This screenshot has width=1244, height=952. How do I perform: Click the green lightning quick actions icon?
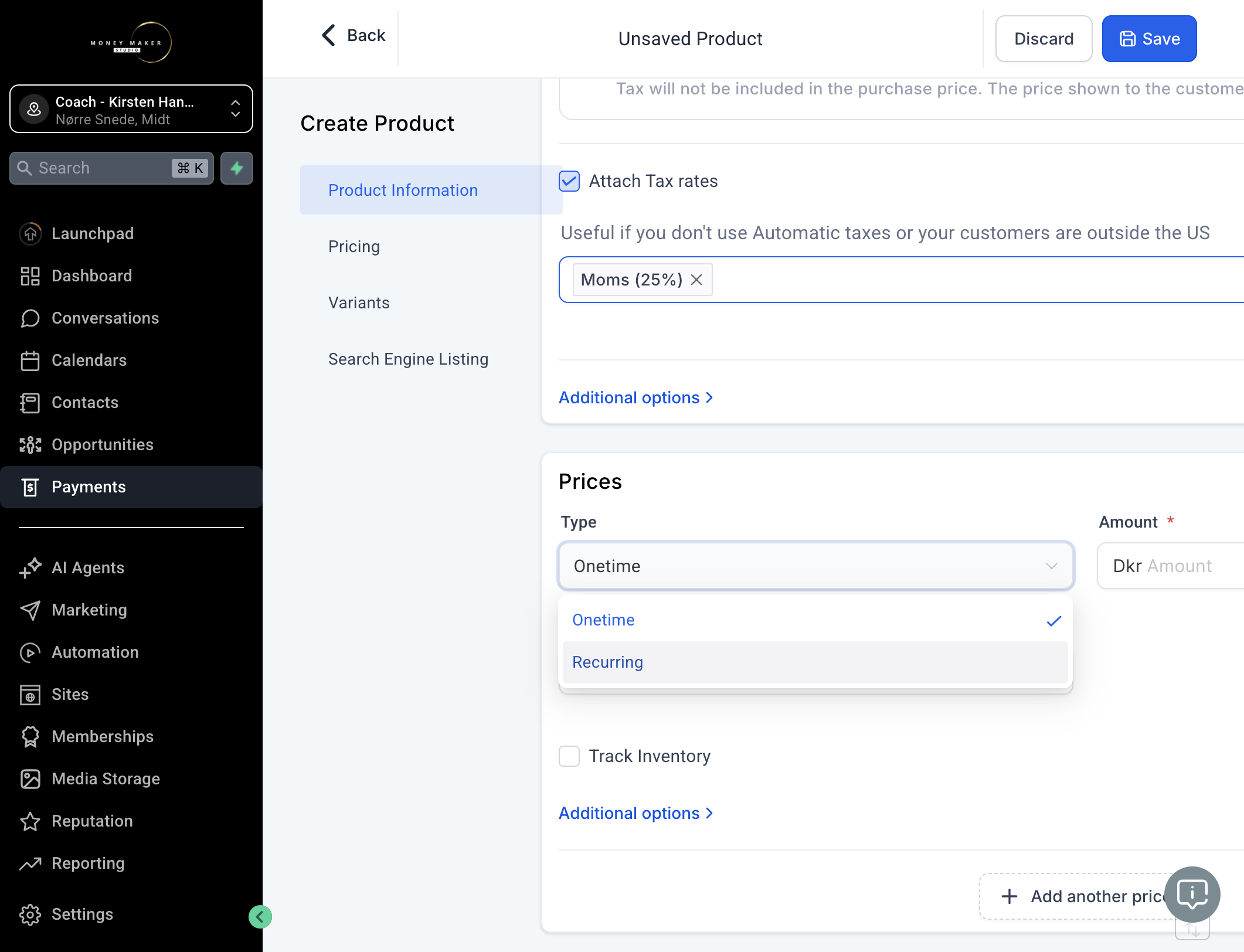tap(237, 168)
